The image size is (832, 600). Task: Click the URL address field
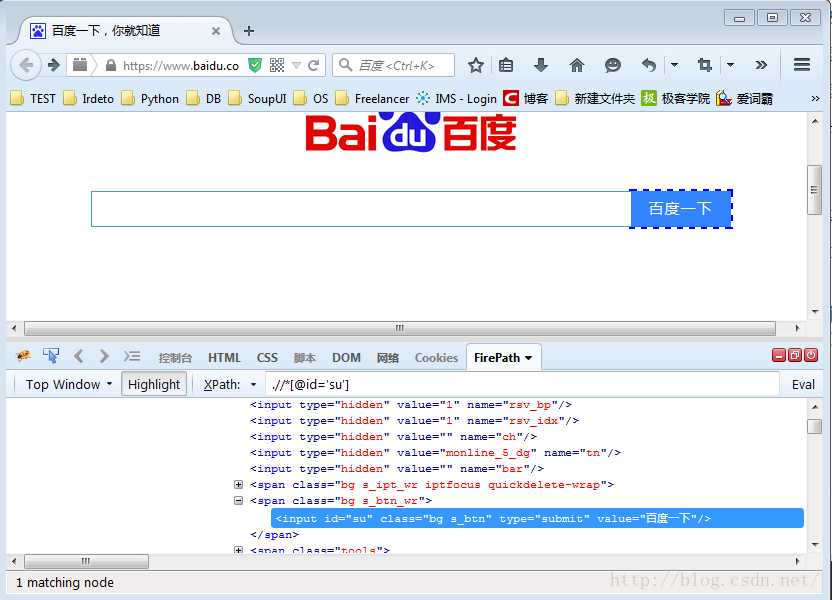coord(181,65)
